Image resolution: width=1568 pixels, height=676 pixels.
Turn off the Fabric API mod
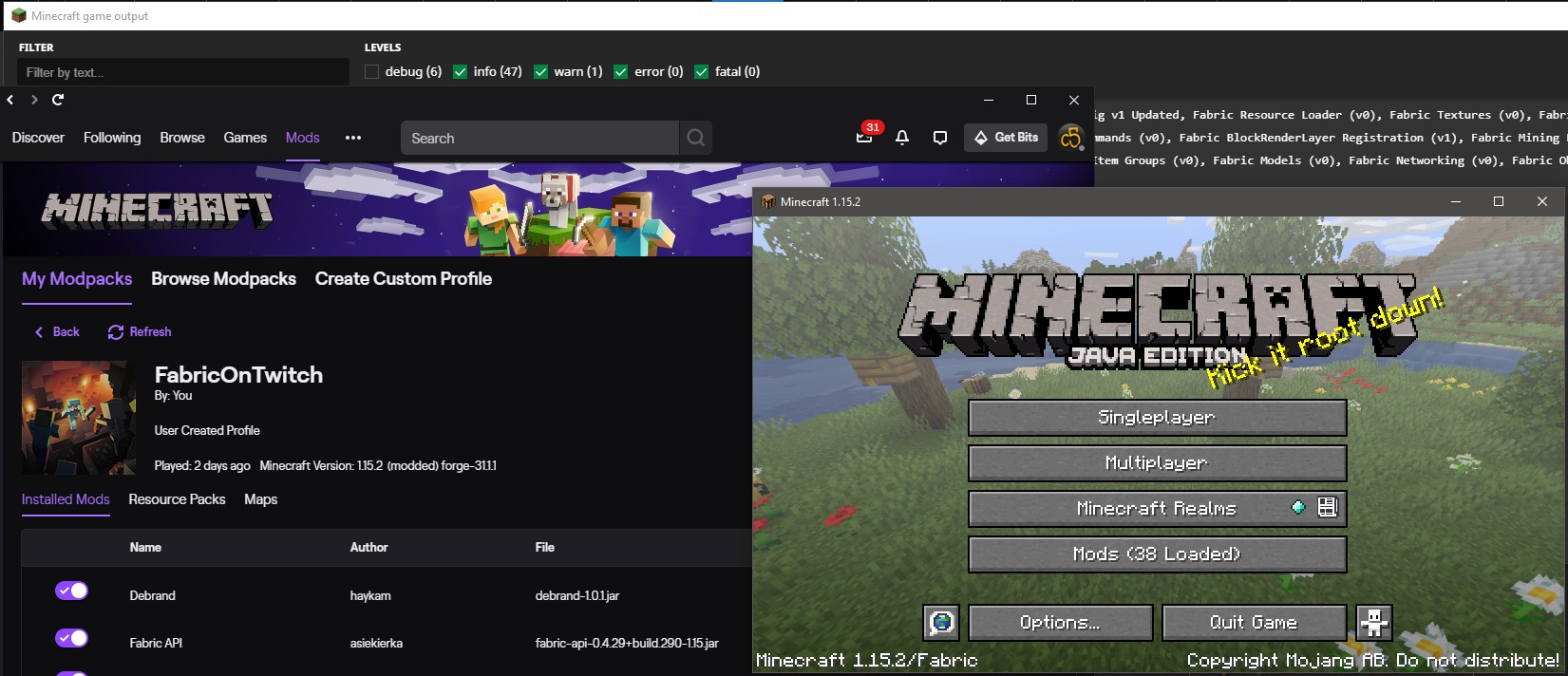click(x=71, y=638)
